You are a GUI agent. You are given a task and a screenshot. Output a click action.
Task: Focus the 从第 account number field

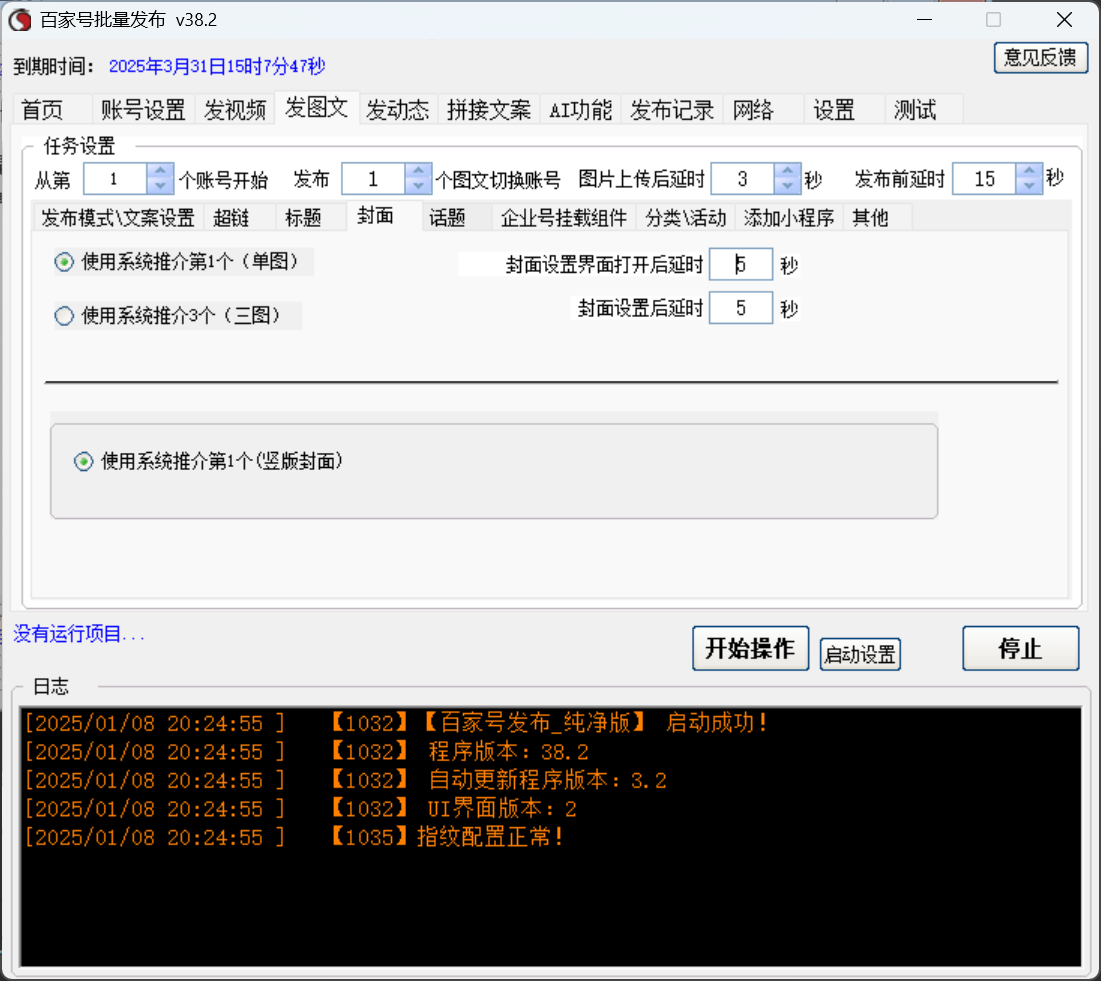[x=115, y=179]
